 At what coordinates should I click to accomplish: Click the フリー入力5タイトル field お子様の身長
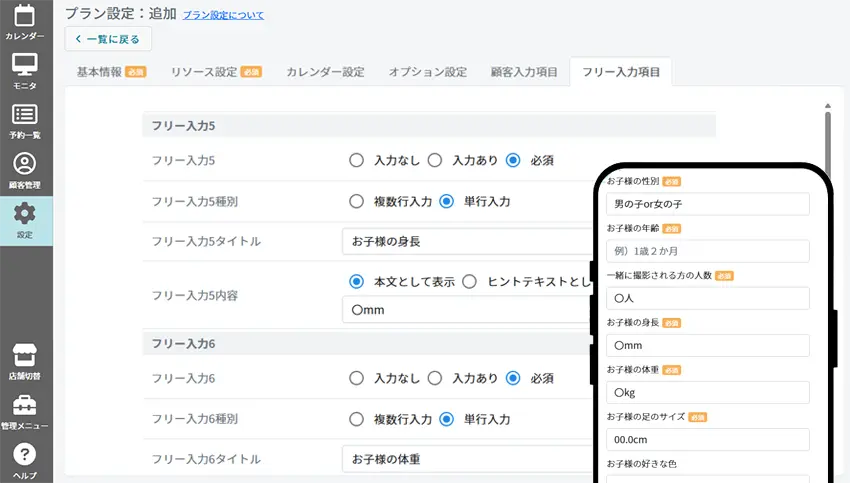468,242
